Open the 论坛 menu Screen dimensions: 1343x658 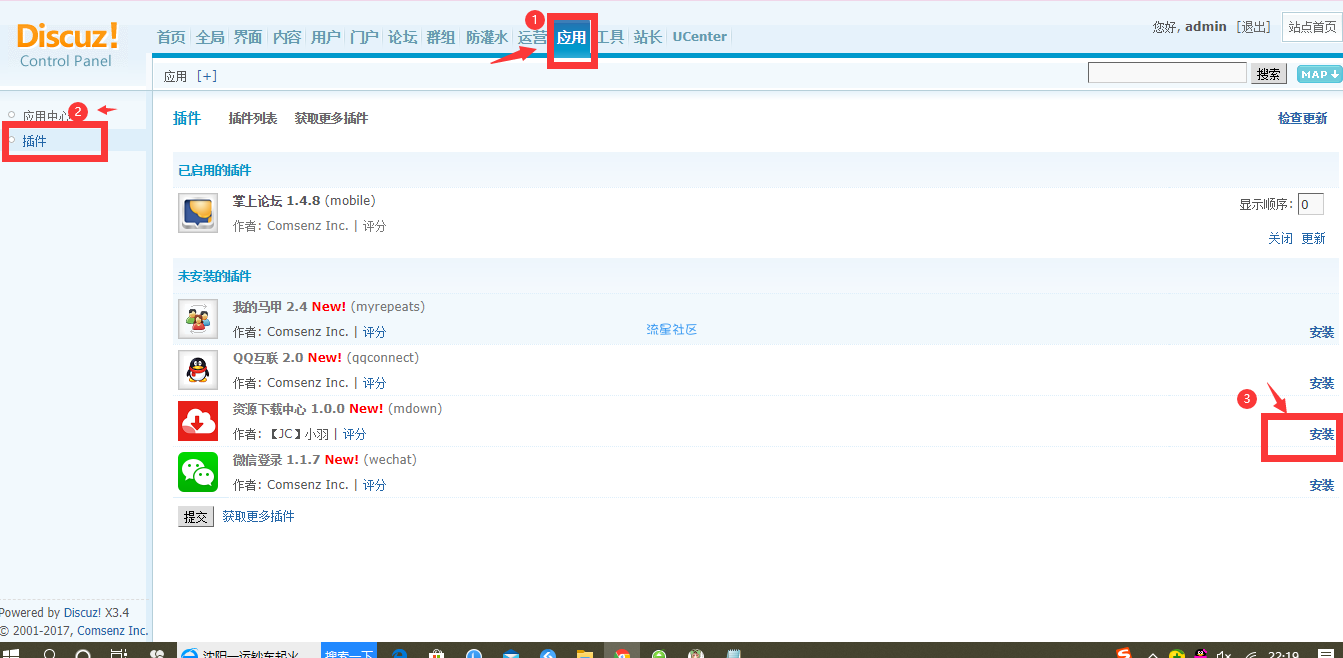coord(402,37)
